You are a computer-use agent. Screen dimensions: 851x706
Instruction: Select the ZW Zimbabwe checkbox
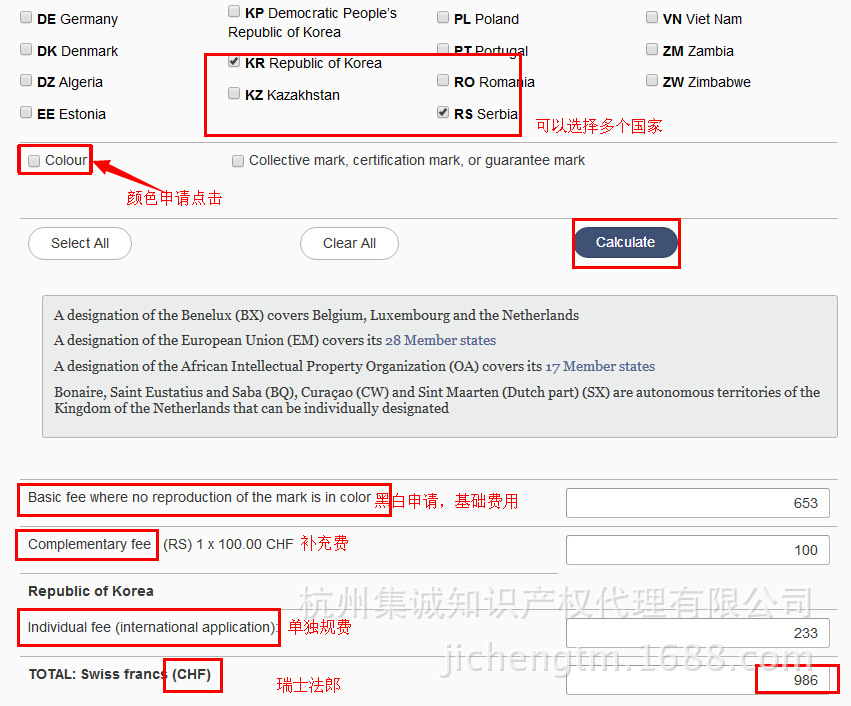[x=652, y=81]
